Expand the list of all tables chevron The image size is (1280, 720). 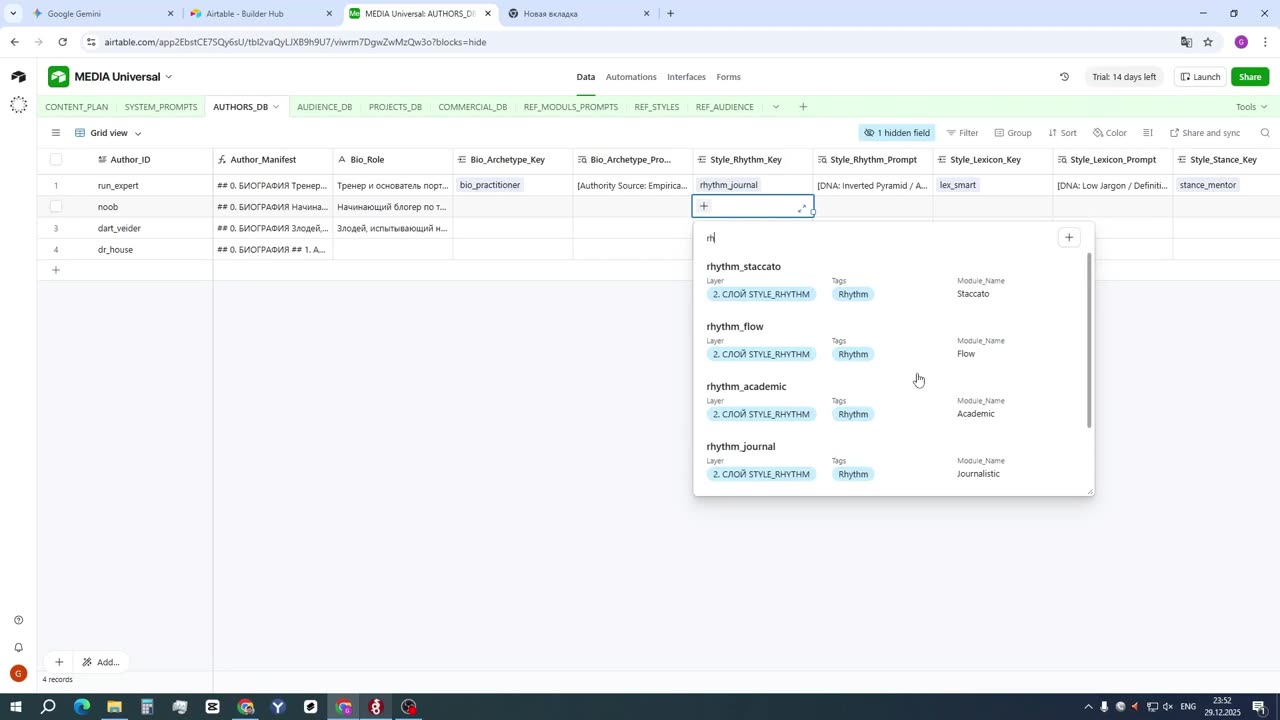776,107
